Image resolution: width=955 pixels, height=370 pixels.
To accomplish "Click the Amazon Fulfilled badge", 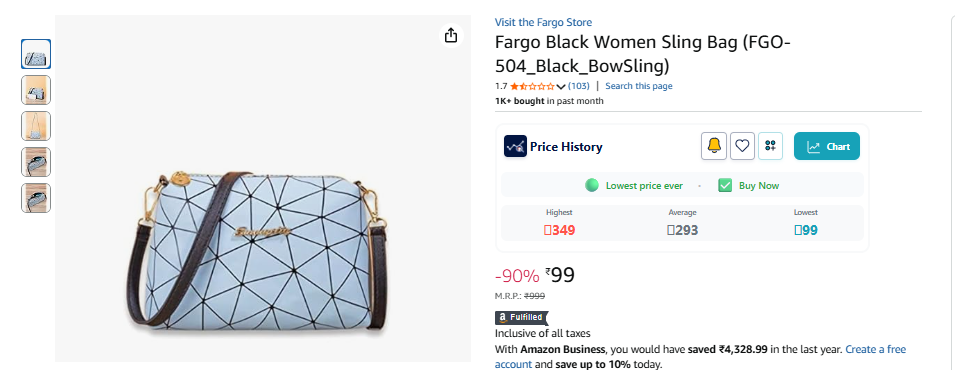I will click(522, 318).
